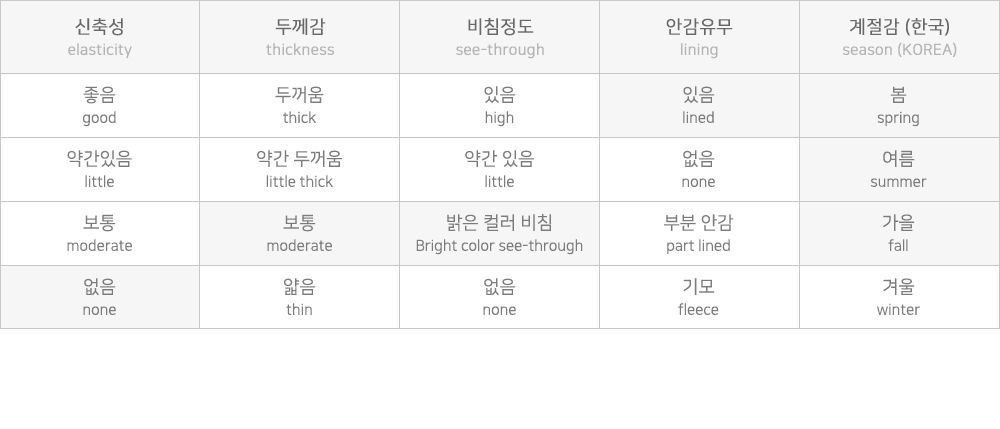Select the thickness column header
The width and height of the screenshot is (1000, 429).
(299, 37)
